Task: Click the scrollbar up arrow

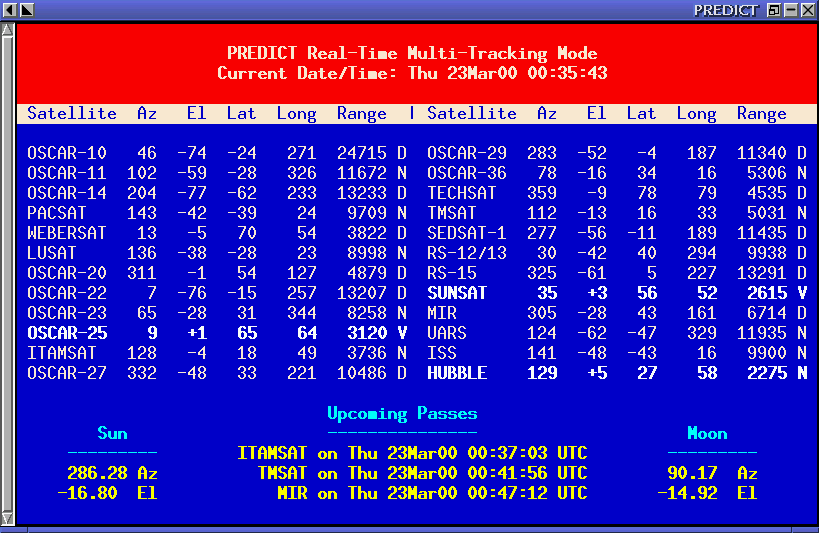Action: click(x=8, y=30)
